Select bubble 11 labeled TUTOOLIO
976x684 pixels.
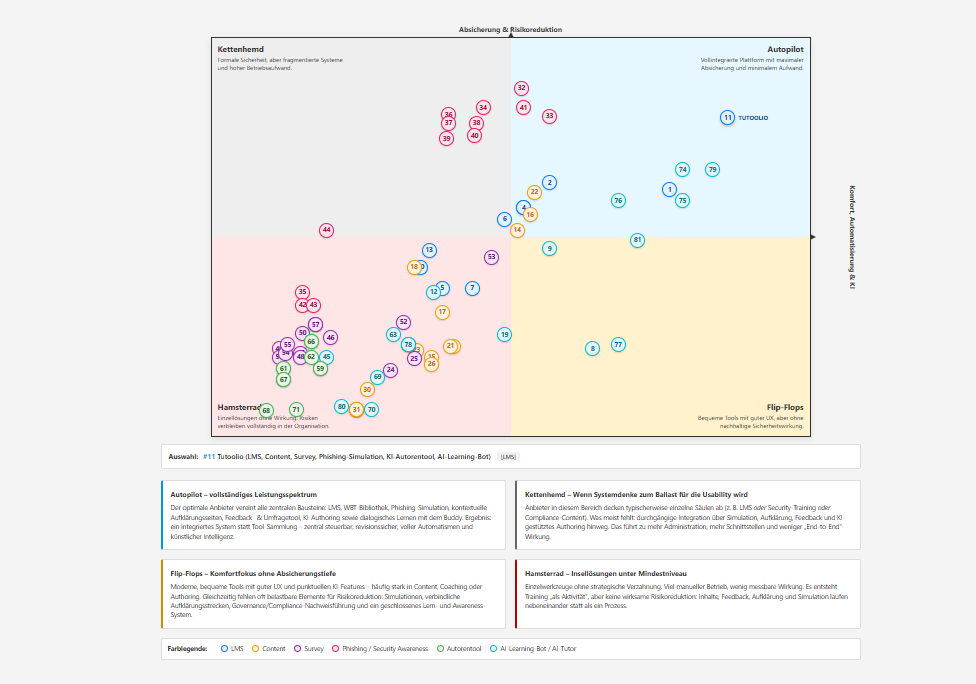[x=727, y=118]
